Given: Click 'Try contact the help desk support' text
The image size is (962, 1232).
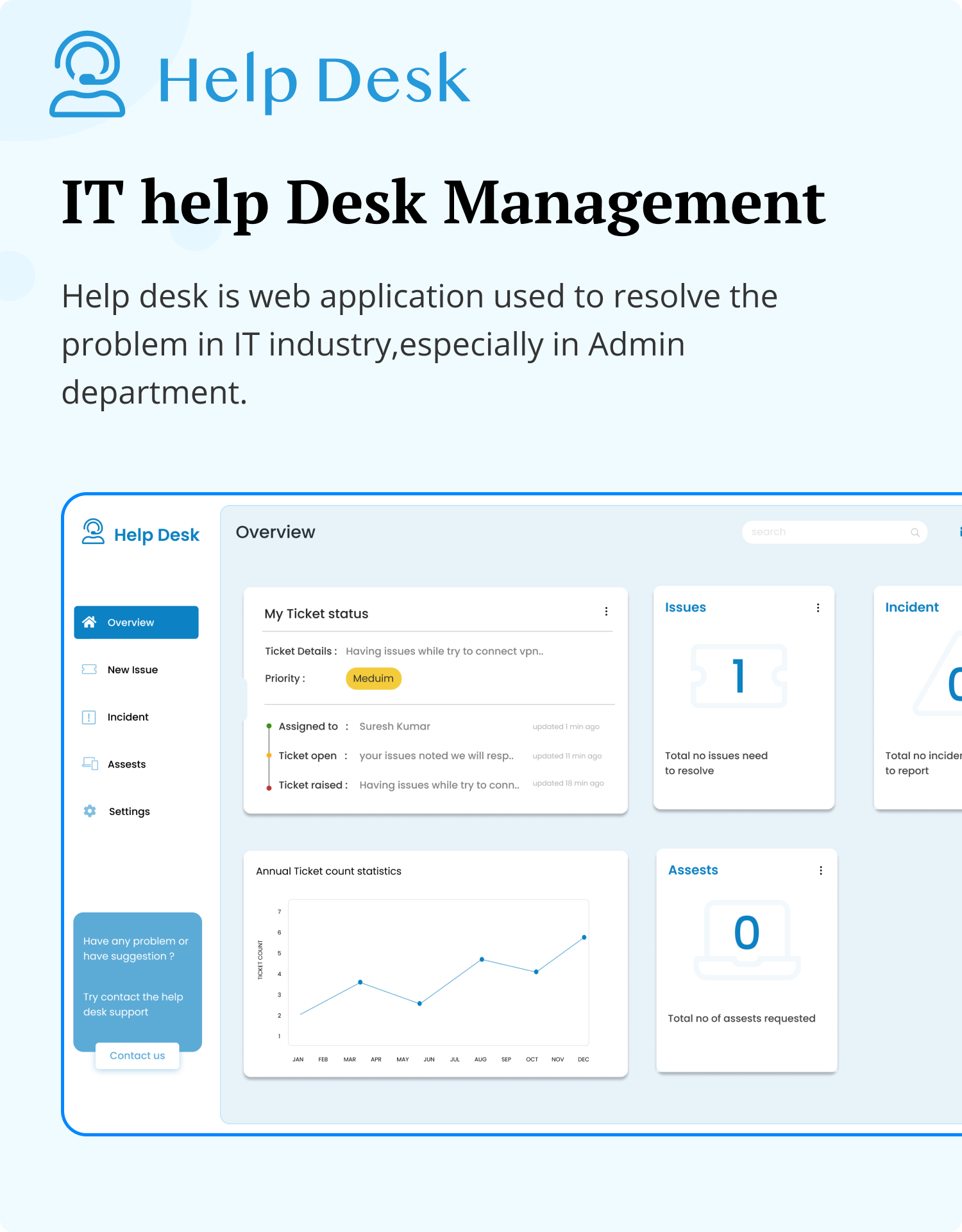Looking at the screenshot, I should click(x=133, y=1004).
